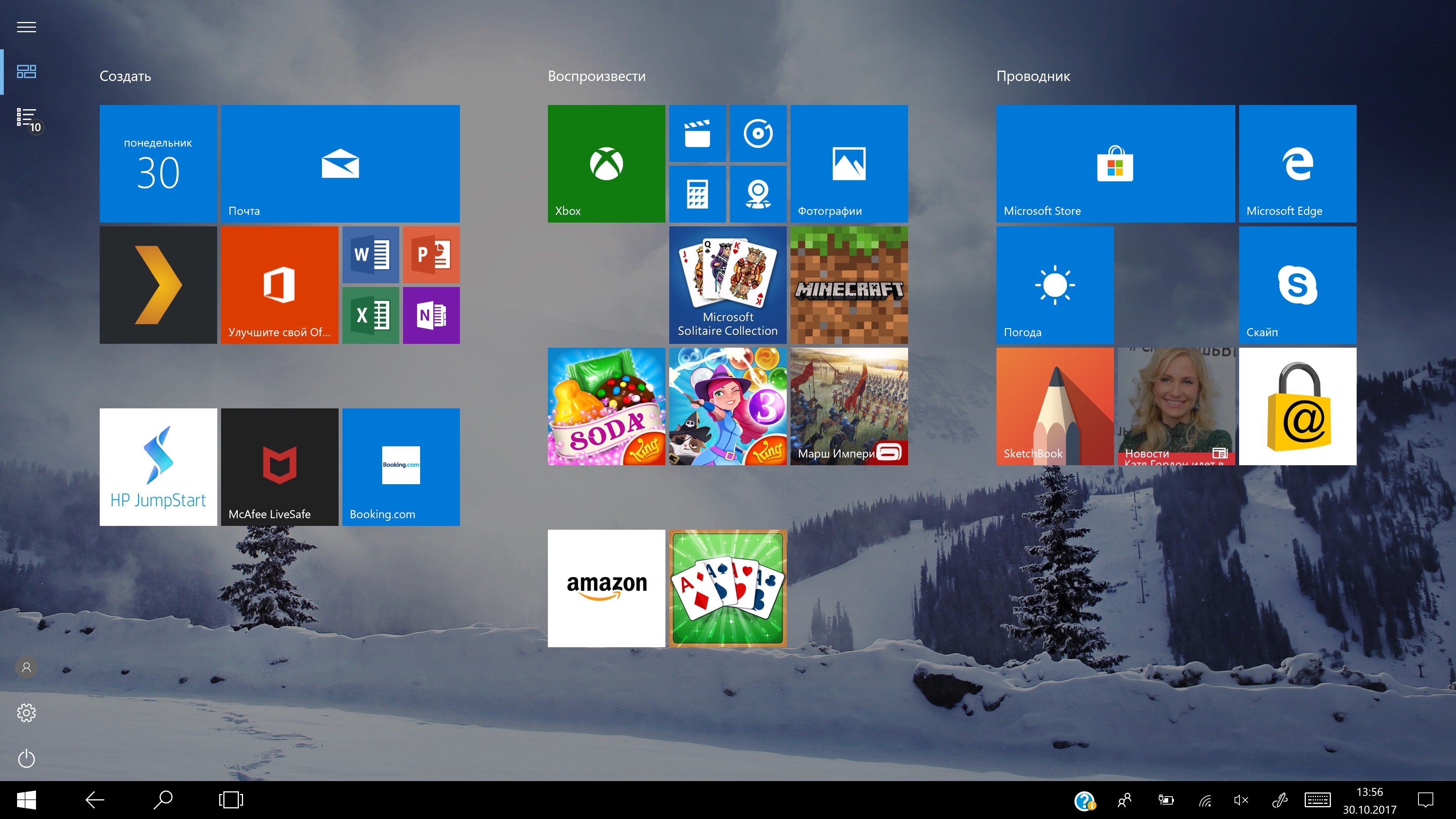Launch the Microsoft Edge tile

[x=1298, y=163]
